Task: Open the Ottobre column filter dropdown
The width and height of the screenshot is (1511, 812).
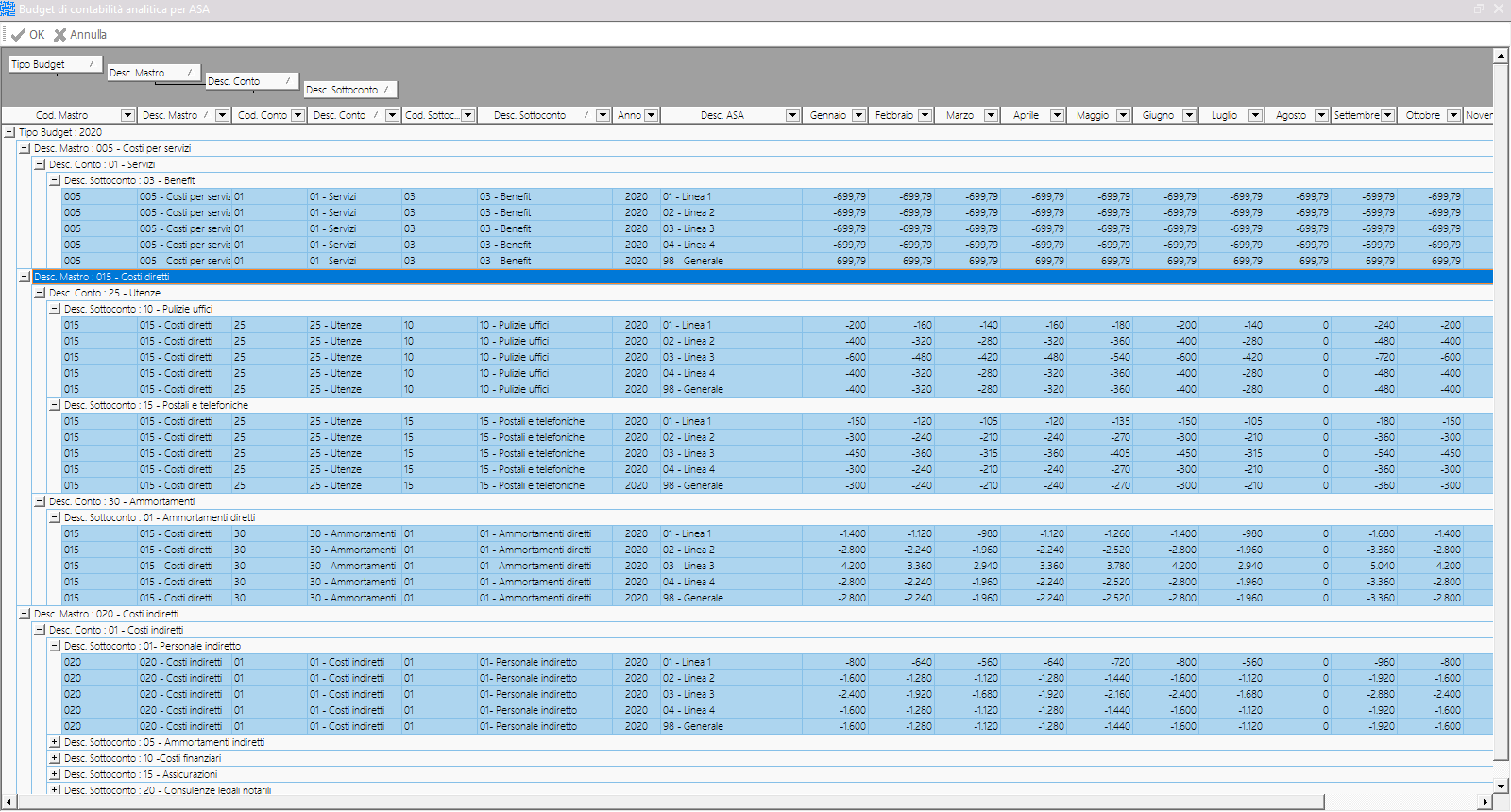Action: click(1453, 115)
